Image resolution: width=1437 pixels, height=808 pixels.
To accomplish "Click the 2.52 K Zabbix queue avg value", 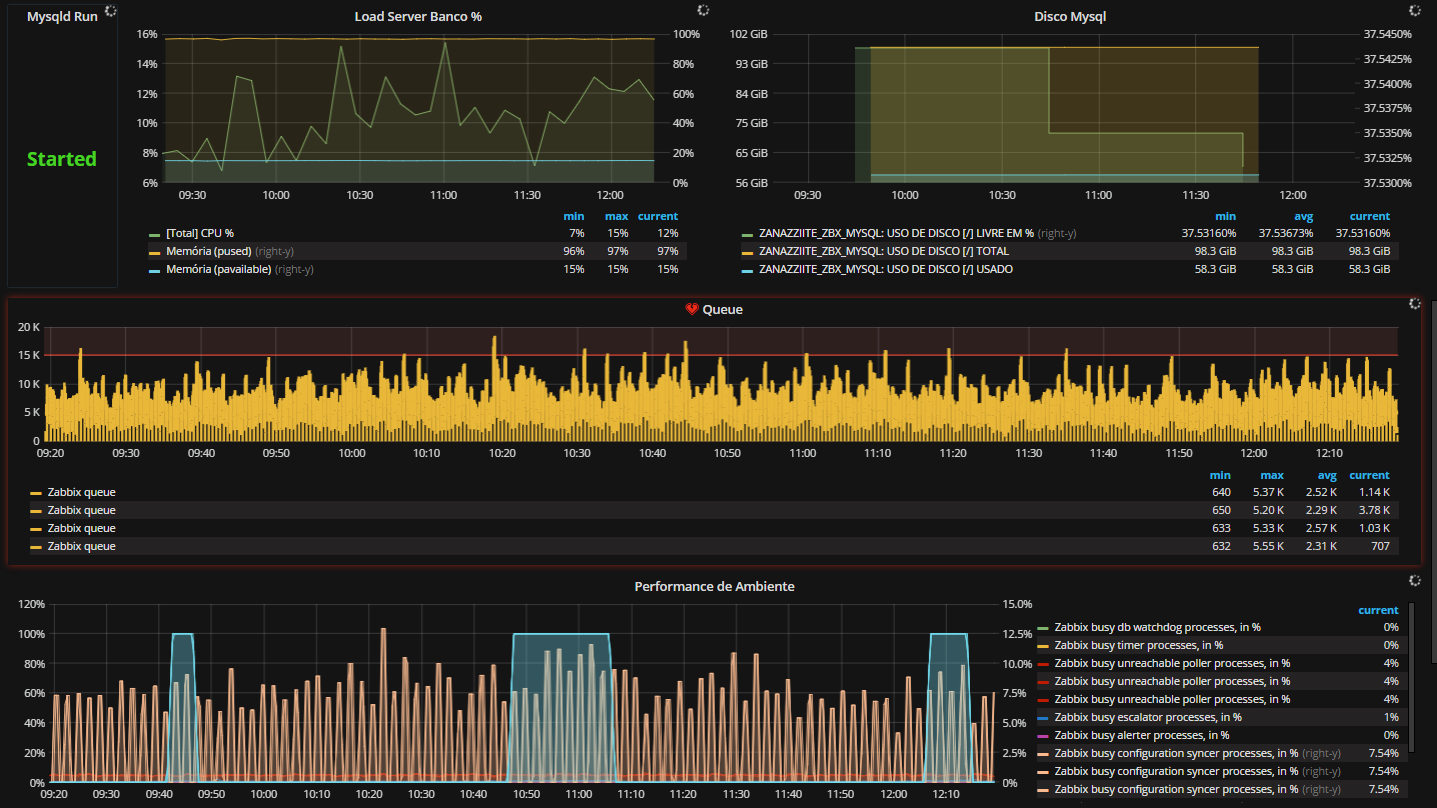I will (1321, 492).
